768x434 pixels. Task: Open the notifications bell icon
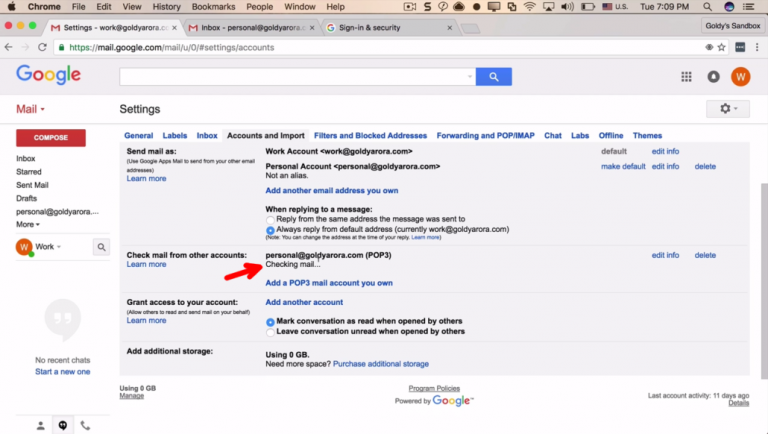713,76
